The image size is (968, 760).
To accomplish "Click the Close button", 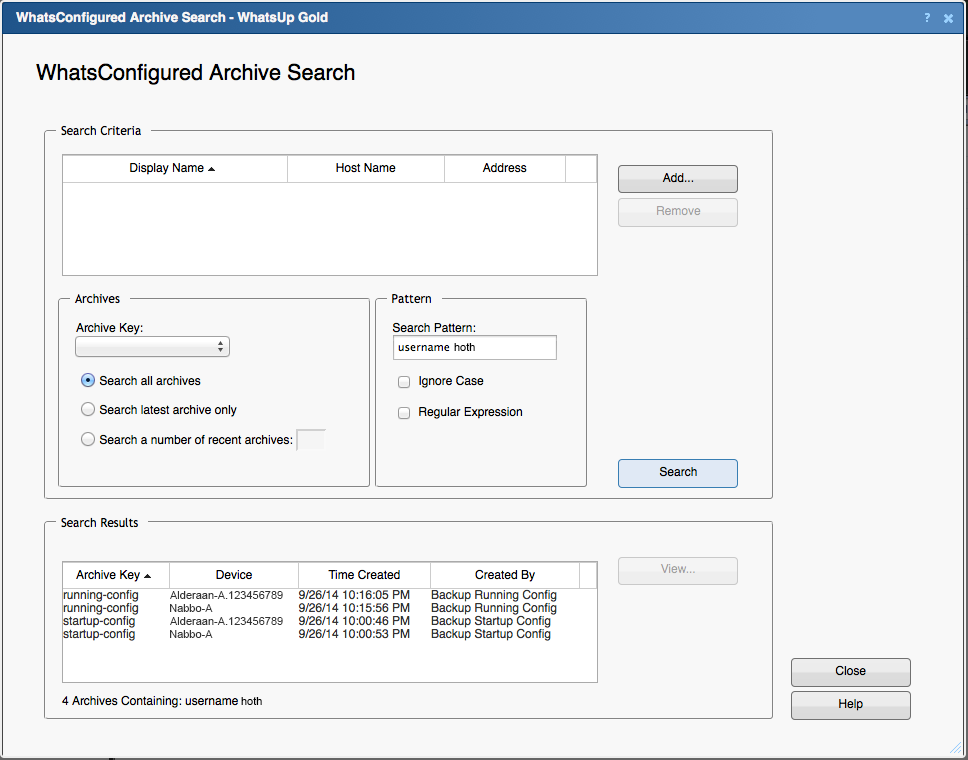I will coord(851,672).
